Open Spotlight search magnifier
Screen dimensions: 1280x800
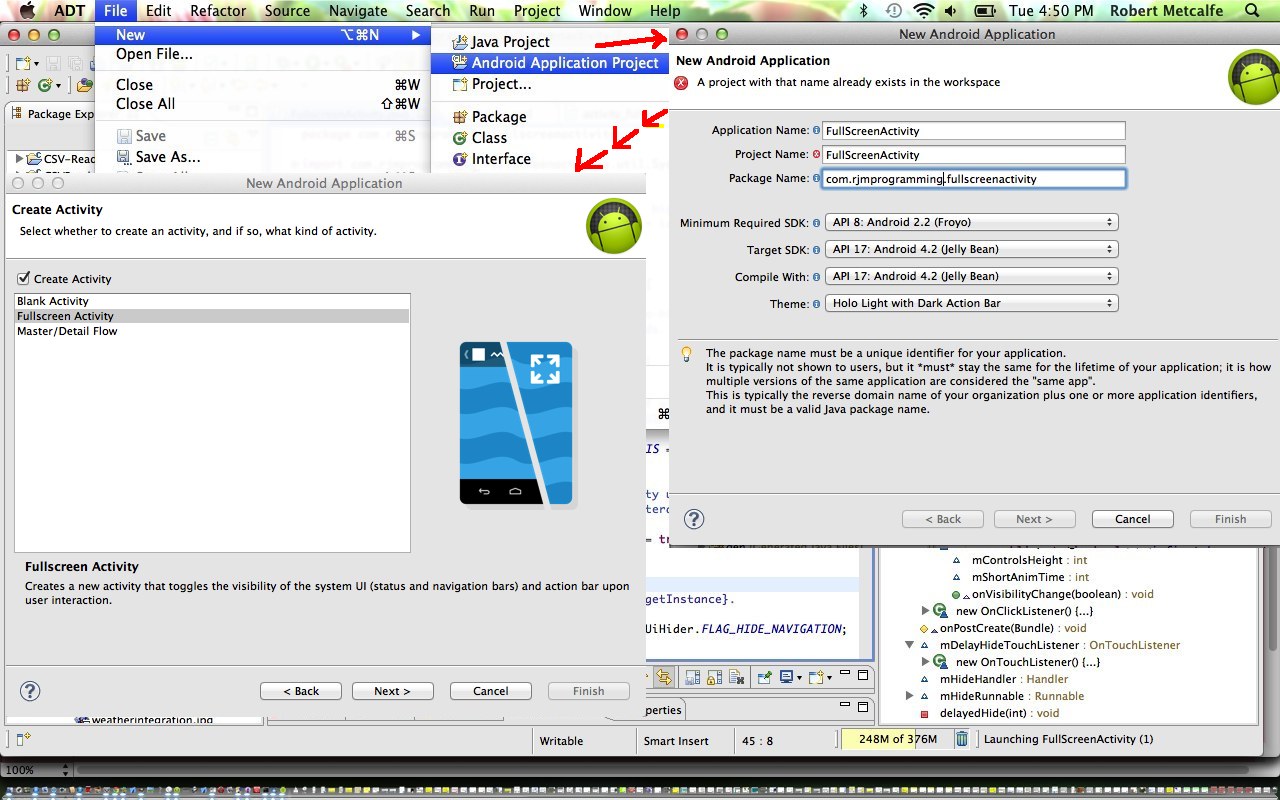coord(1253,11)
